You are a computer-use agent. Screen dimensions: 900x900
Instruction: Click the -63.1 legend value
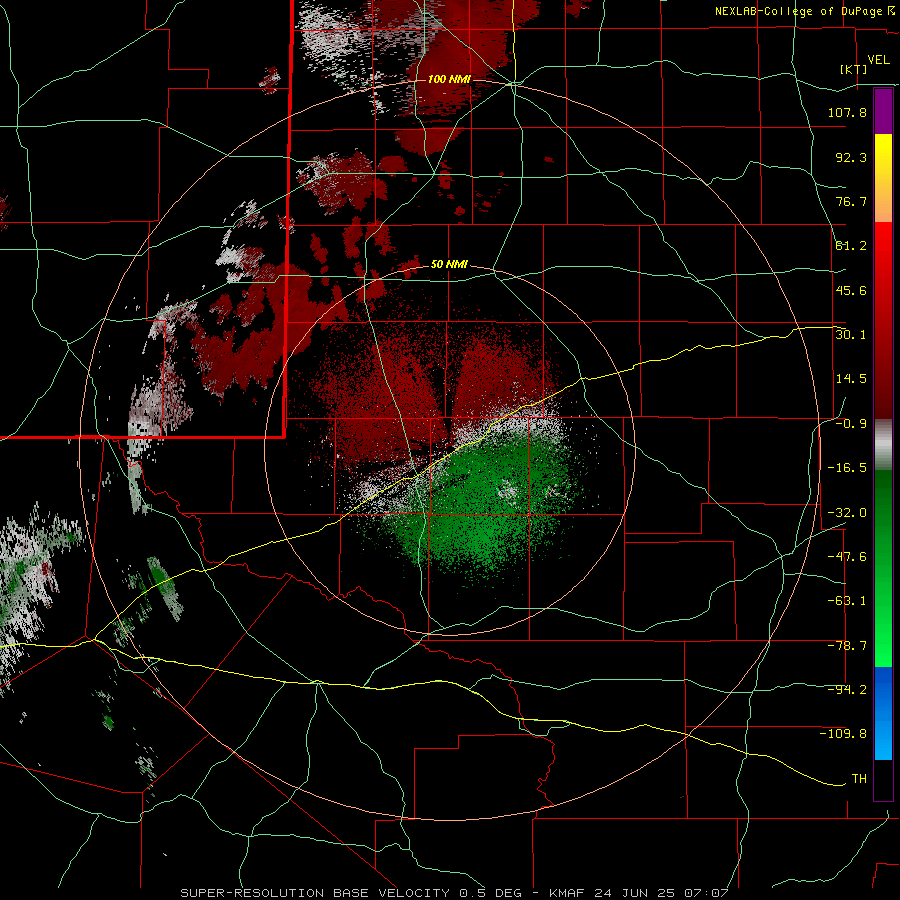(x=847, y=601)
